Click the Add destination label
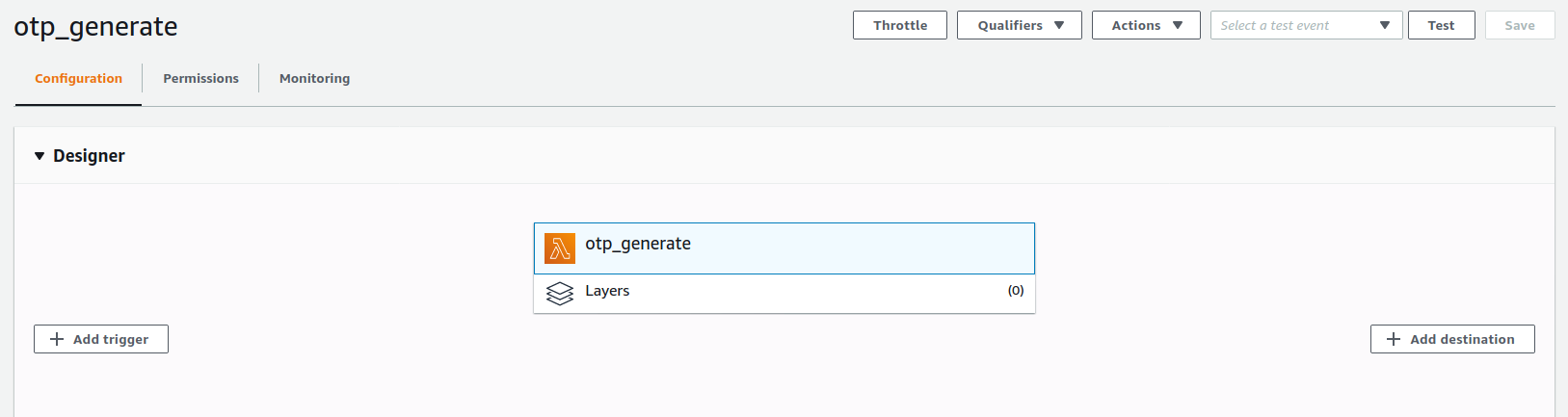This screenshot has height=417, width=1568. [x=1462, y=339]
